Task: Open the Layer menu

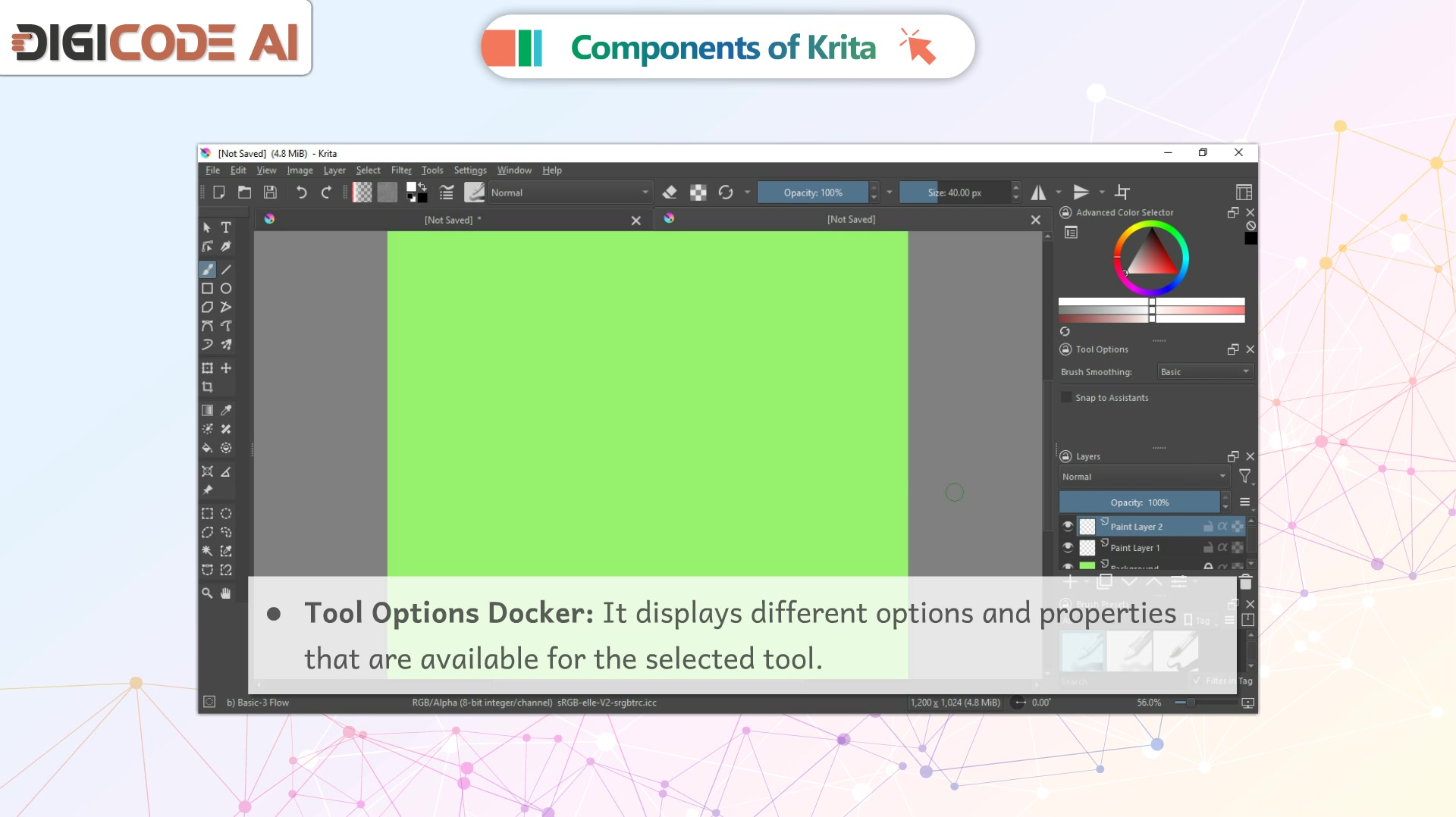Action: point(334,171)
